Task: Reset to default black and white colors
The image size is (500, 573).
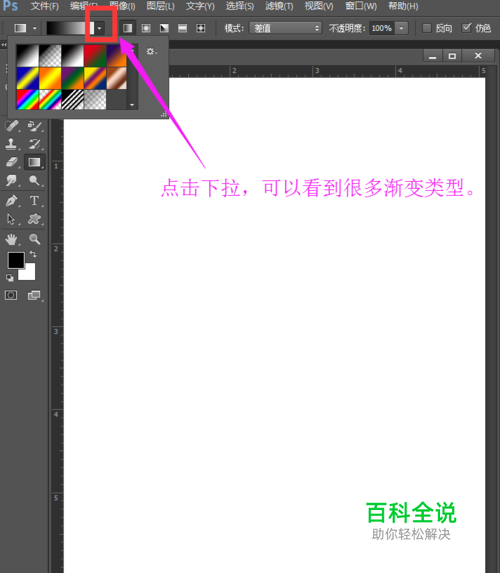Action: [x=10, y=278]
